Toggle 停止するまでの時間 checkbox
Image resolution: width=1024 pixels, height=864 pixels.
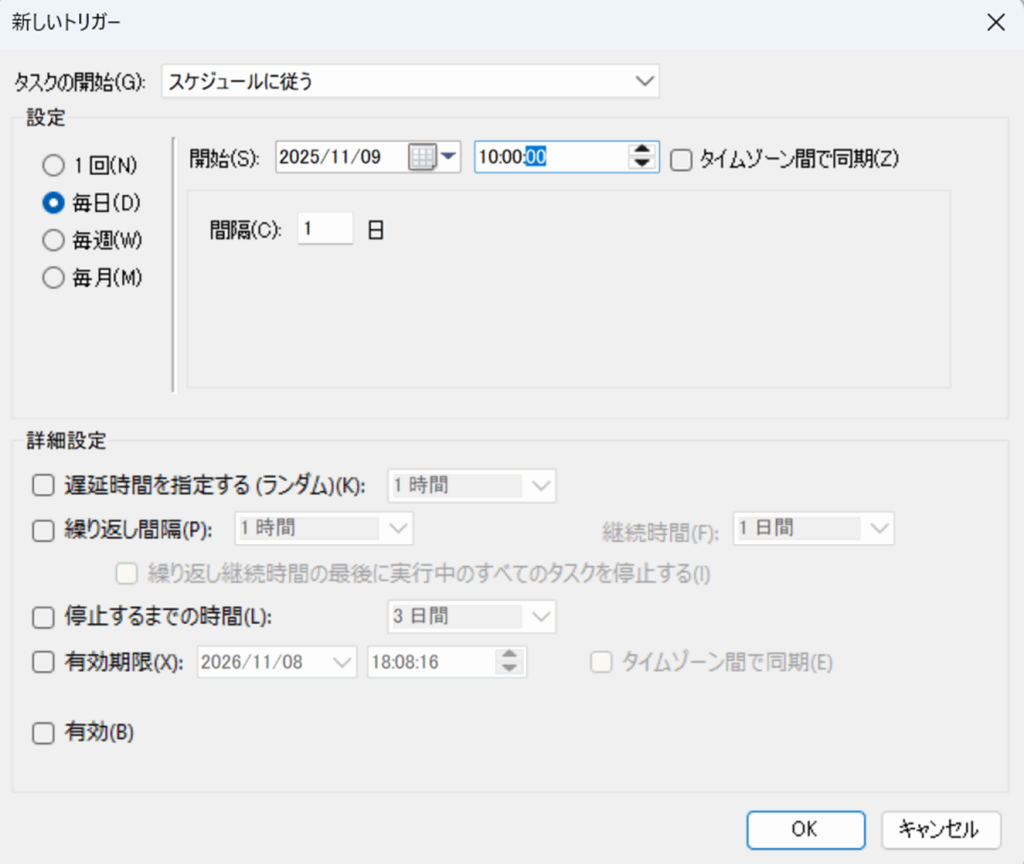coord(43,618)
